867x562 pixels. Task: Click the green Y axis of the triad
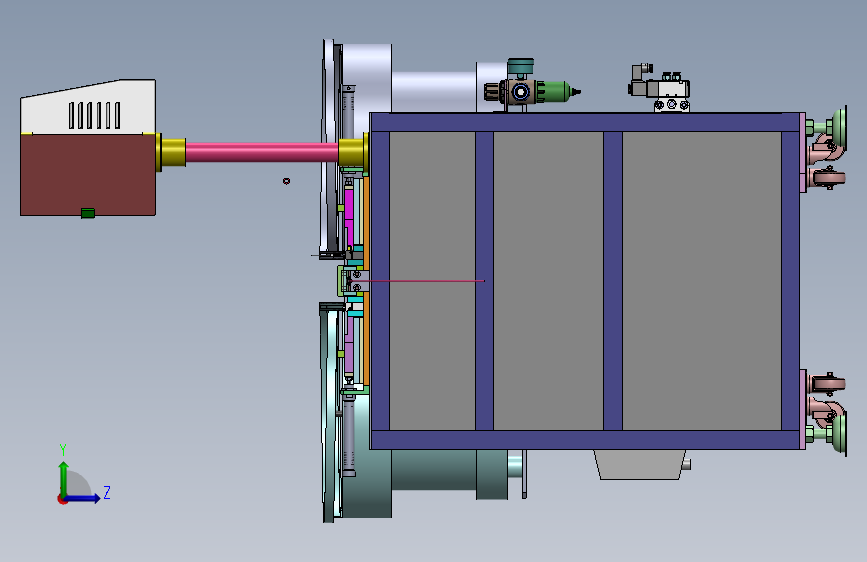(x=64, y=478)
